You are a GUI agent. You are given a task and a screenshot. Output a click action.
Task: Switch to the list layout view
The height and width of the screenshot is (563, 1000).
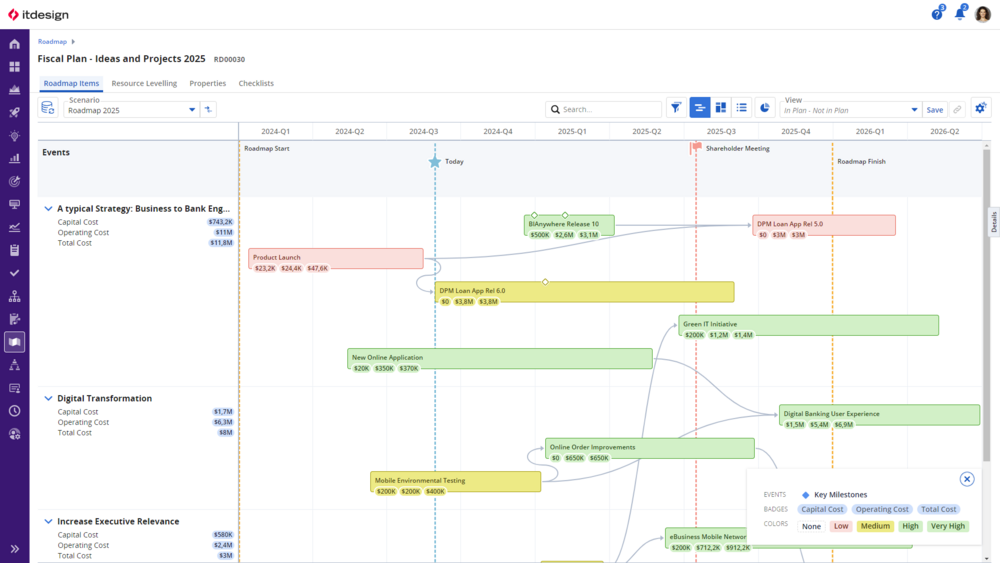click(742, 108)
